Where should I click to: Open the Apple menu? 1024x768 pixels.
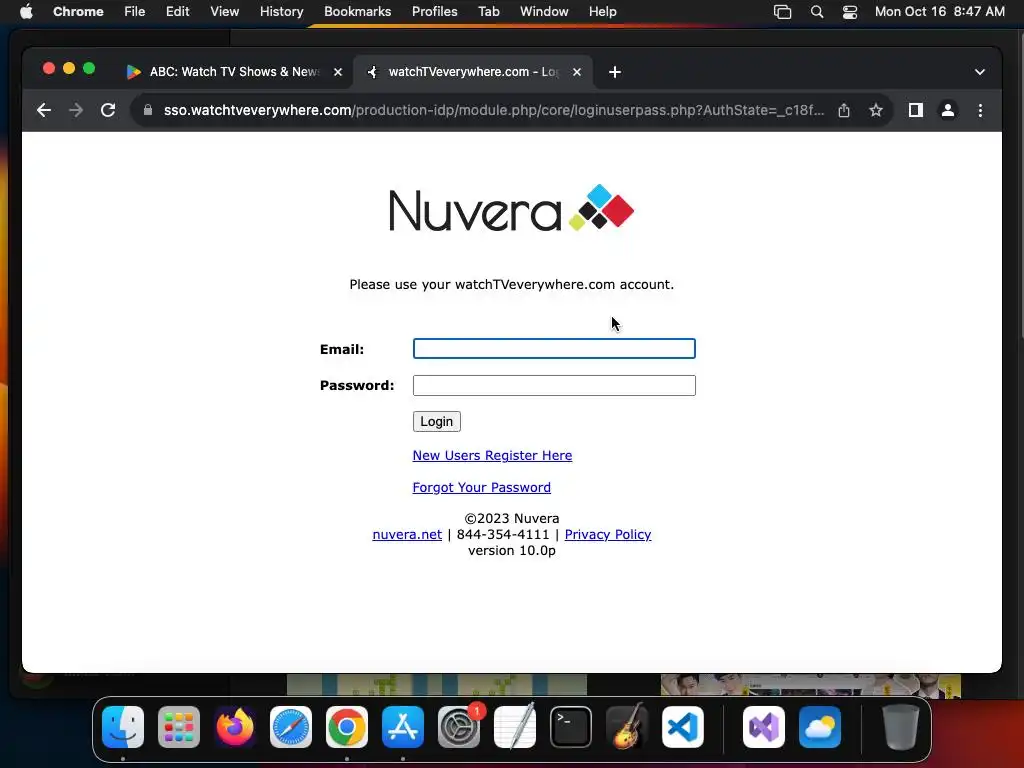[x=26, y=12]
